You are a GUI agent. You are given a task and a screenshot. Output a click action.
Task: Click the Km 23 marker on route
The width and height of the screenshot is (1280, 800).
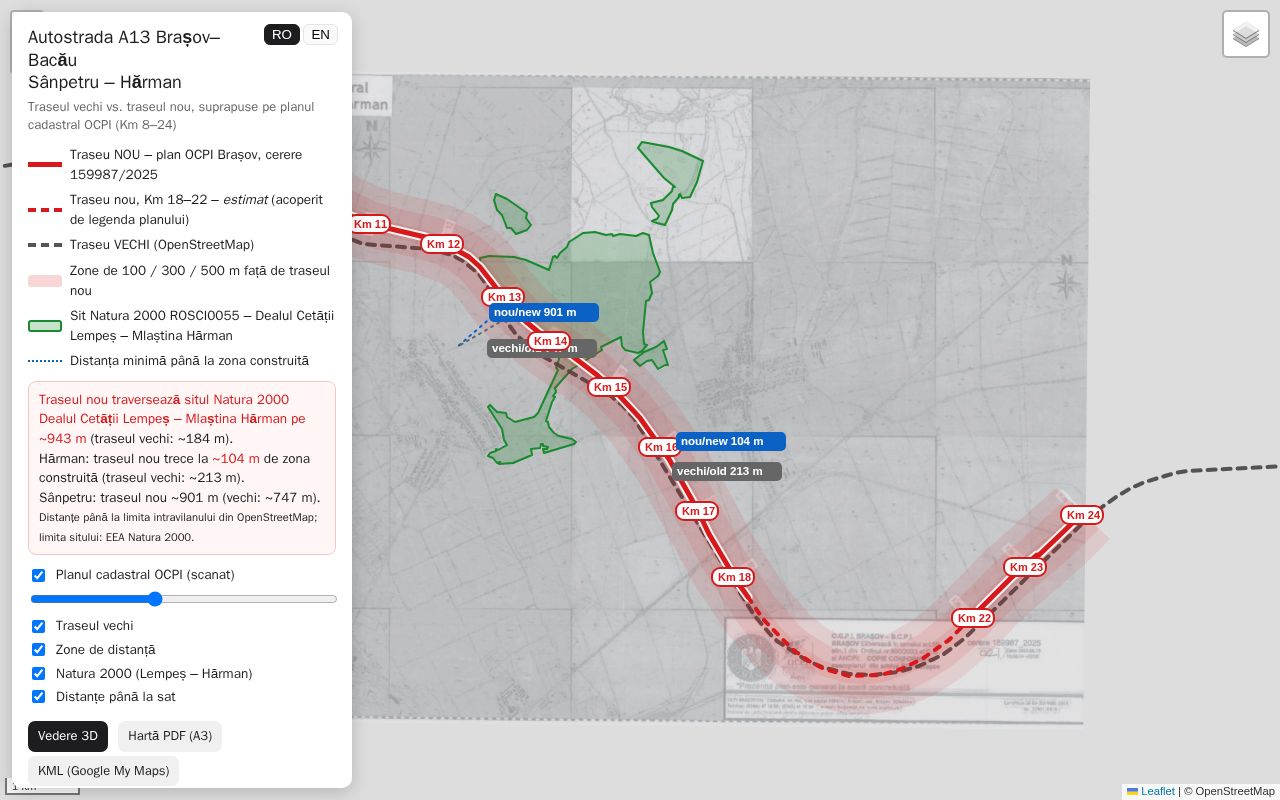(x=1026, y=567)
